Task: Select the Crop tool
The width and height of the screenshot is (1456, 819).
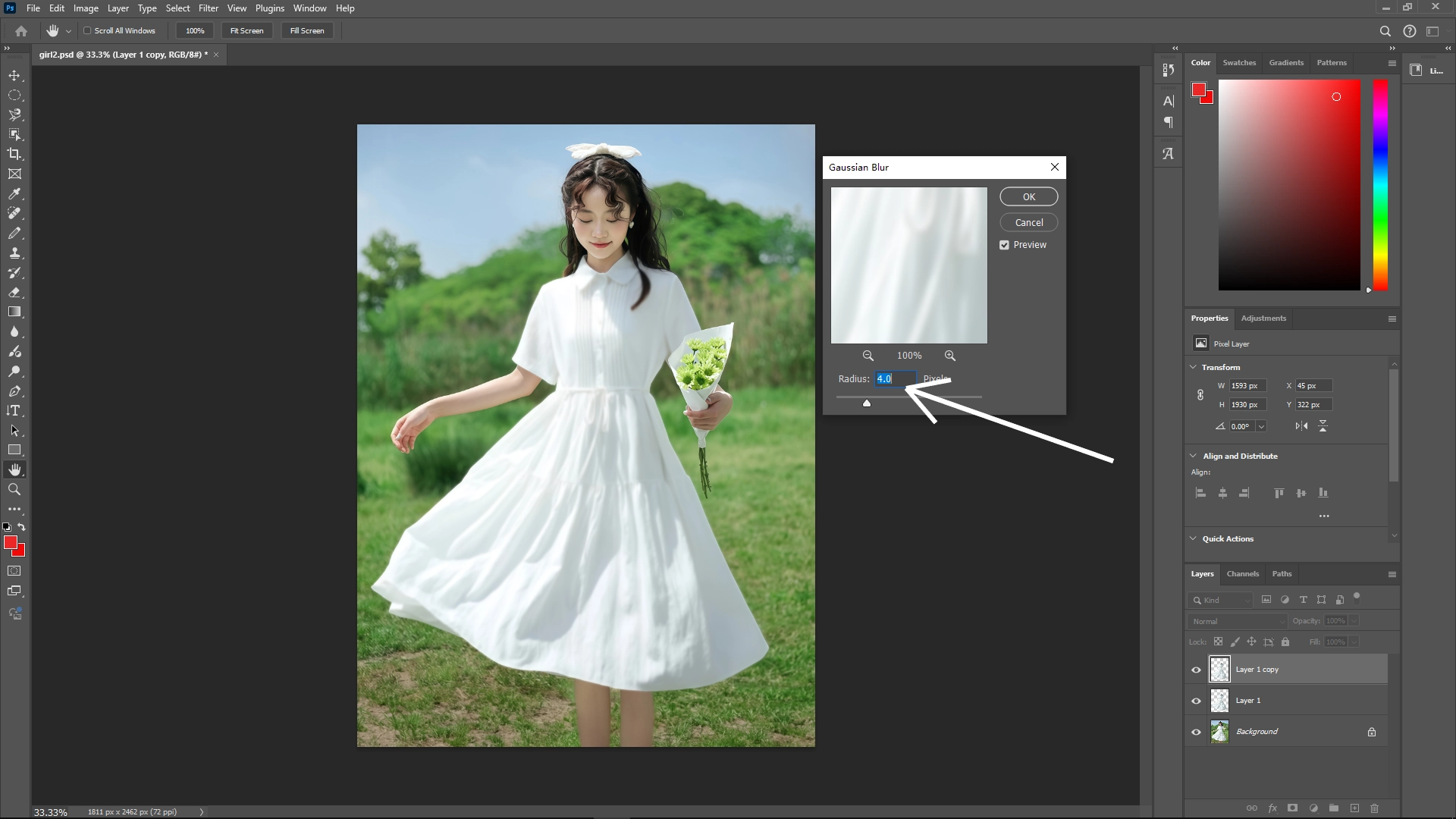Action: [x=14, y=153]
